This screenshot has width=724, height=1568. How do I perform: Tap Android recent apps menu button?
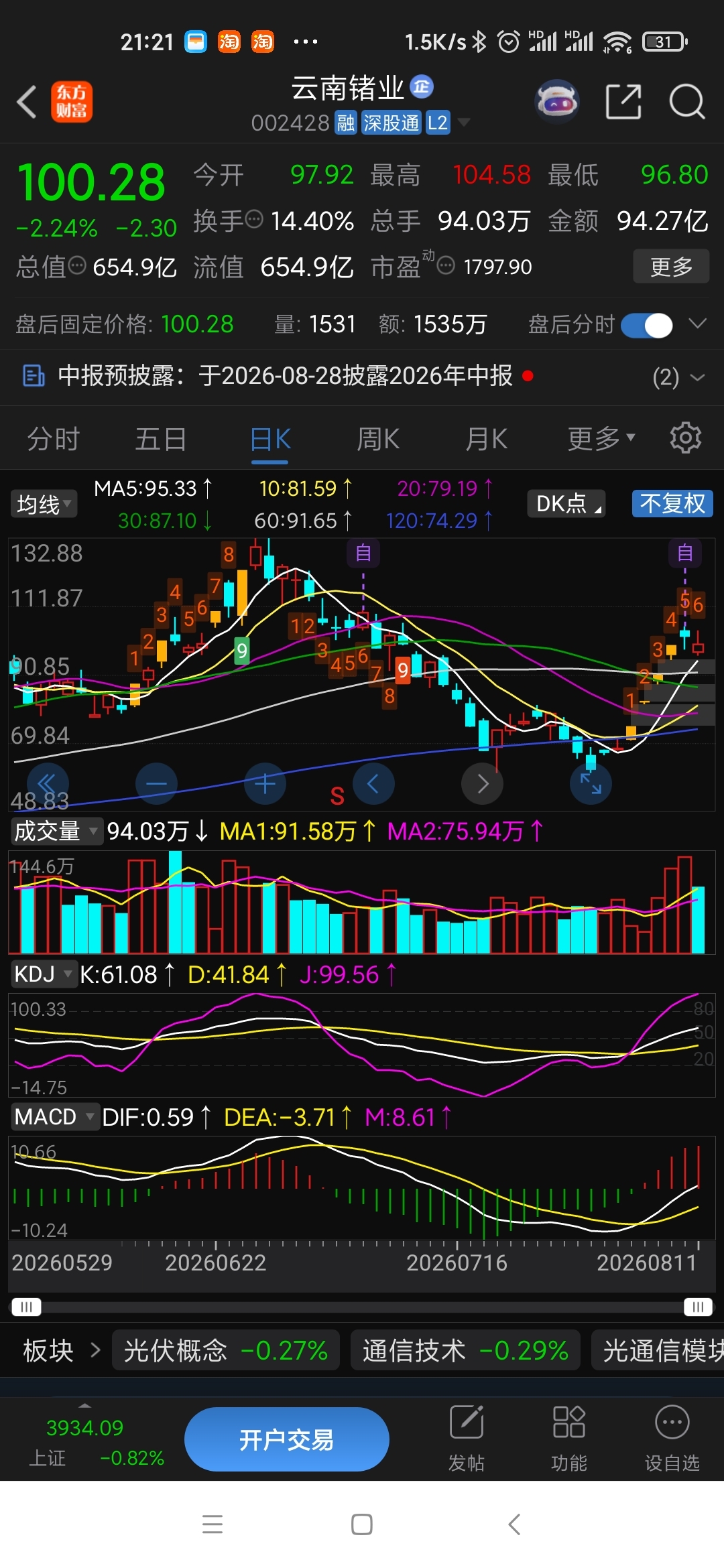[213, 1524]
